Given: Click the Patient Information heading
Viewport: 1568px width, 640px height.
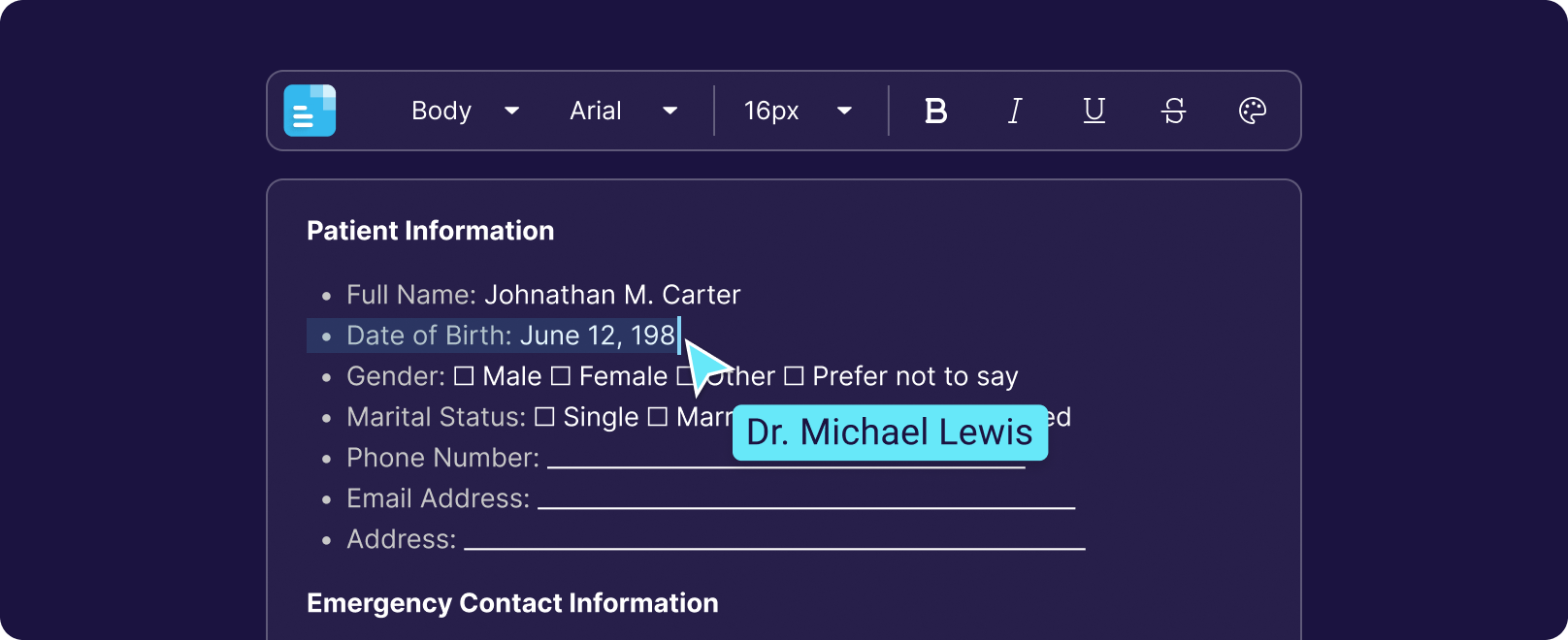Looking at the screenshot, I should point(430,231).
